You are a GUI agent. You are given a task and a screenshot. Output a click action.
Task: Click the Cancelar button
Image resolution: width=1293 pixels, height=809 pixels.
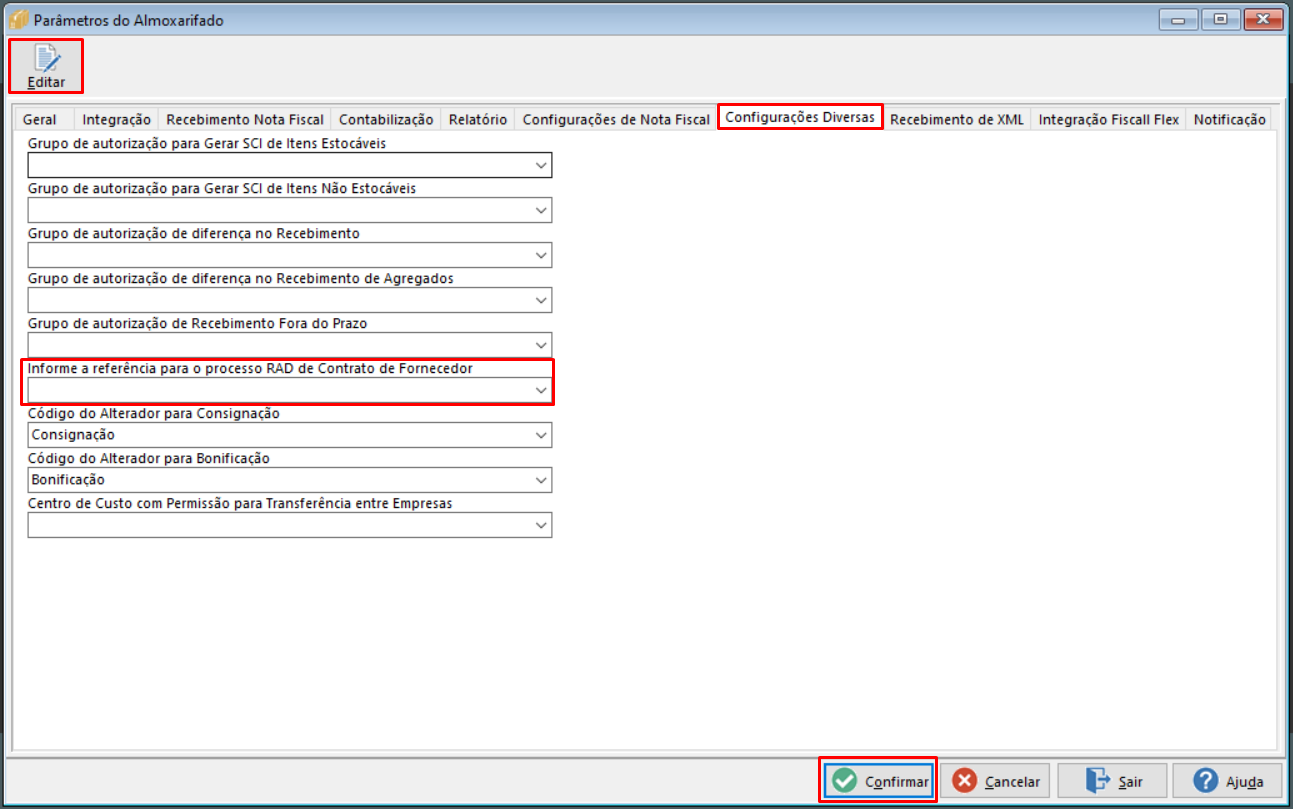[996, 781]
